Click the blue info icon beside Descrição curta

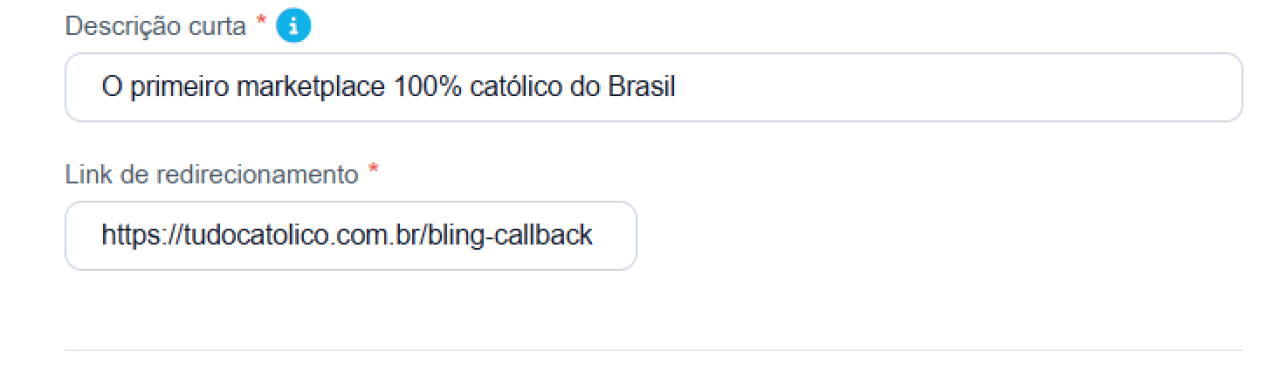293,27
